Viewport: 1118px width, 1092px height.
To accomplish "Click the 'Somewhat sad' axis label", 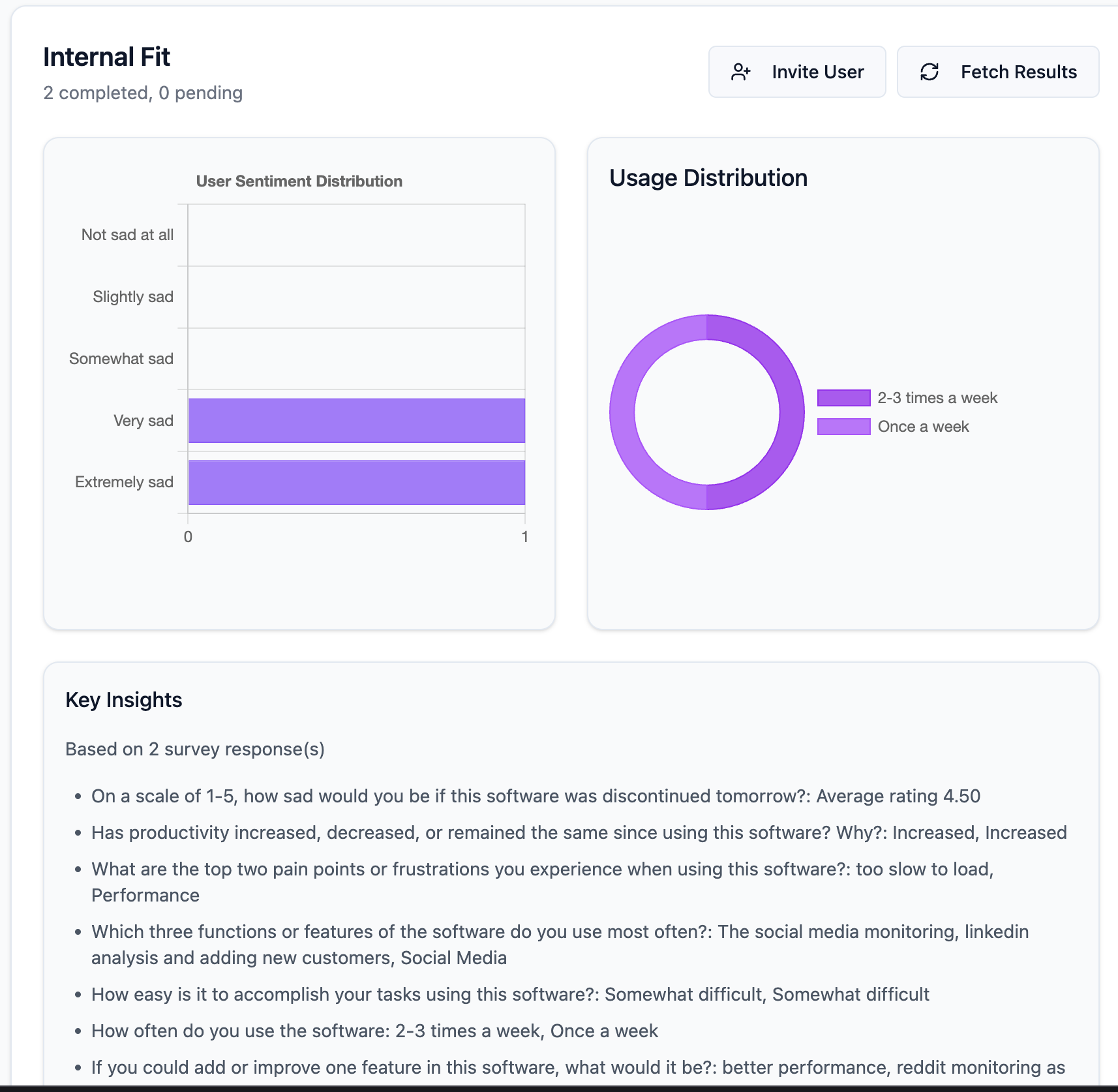I will coord(121,359).
